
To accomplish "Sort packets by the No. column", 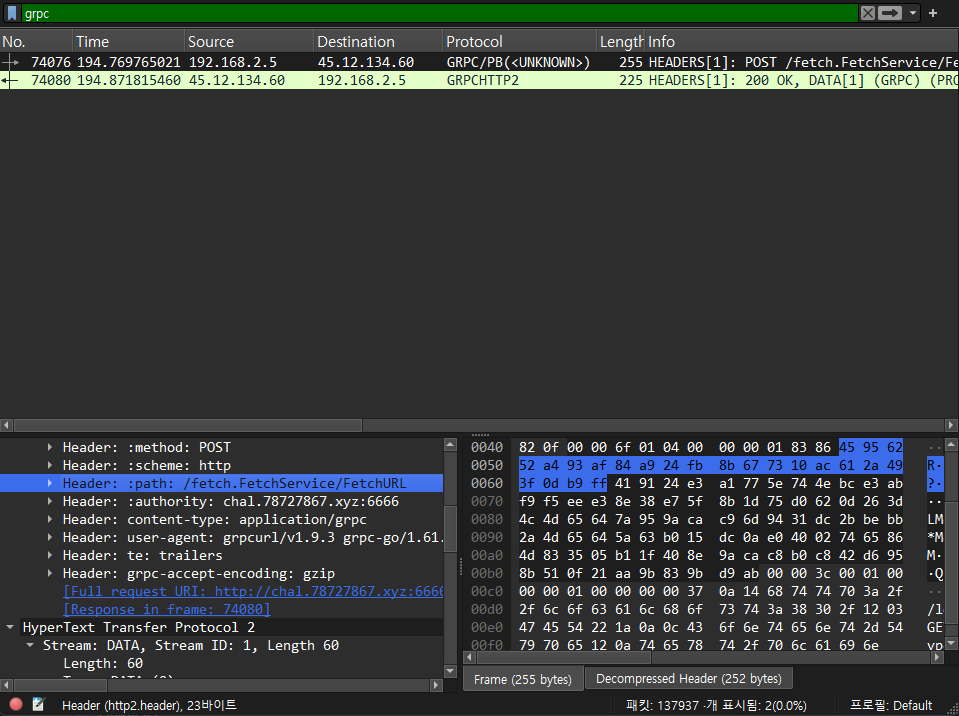I will (36, 42).
